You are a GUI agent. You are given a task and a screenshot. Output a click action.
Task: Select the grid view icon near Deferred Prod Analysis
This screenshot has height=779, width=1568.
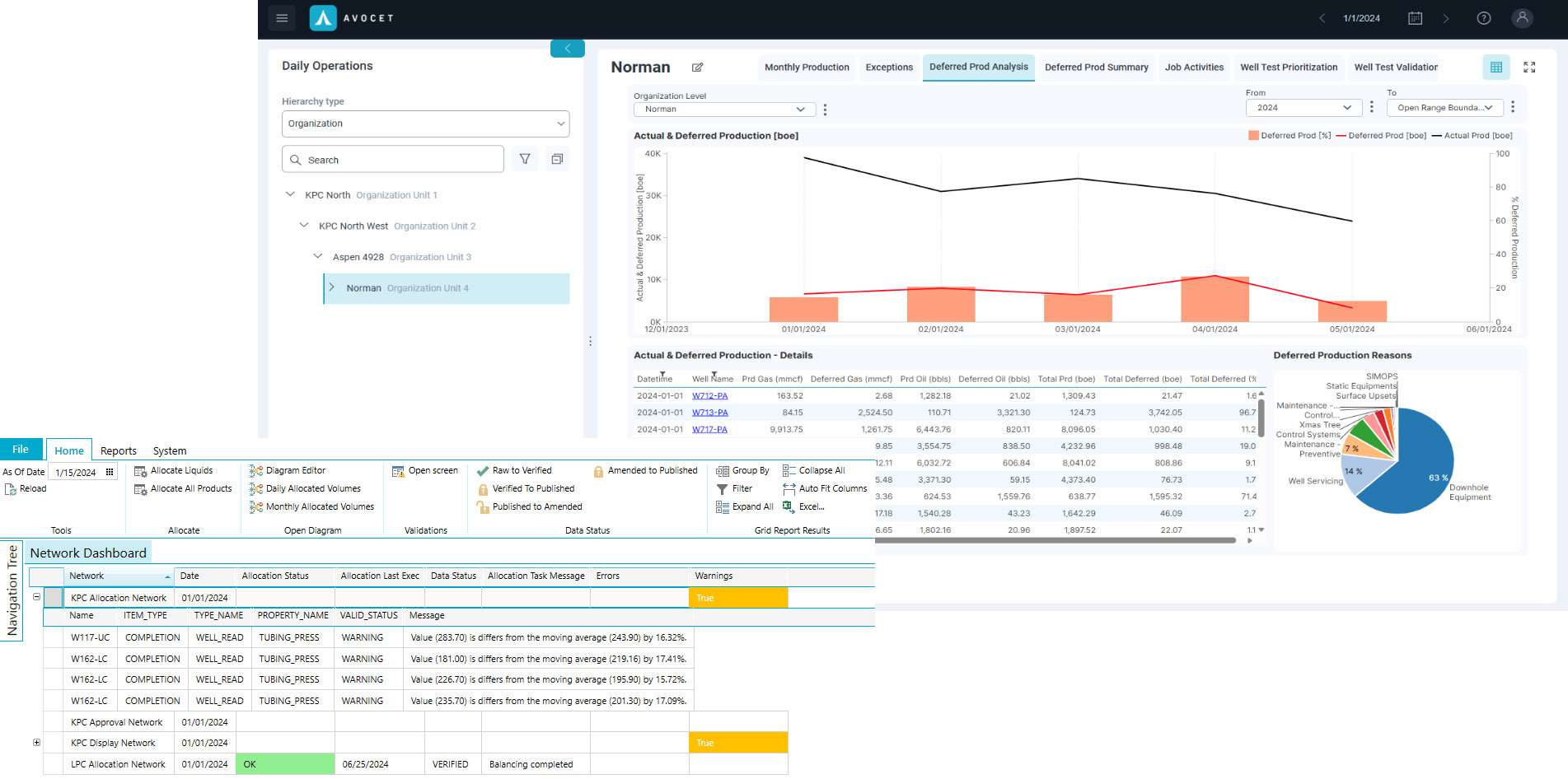point(1496,67)
